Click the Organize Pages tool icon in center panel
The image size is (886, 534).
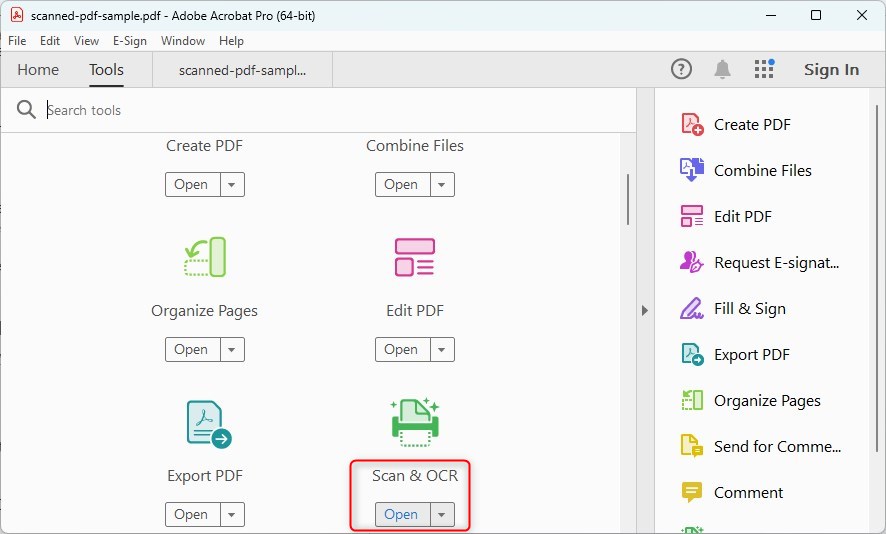point(205,257)
